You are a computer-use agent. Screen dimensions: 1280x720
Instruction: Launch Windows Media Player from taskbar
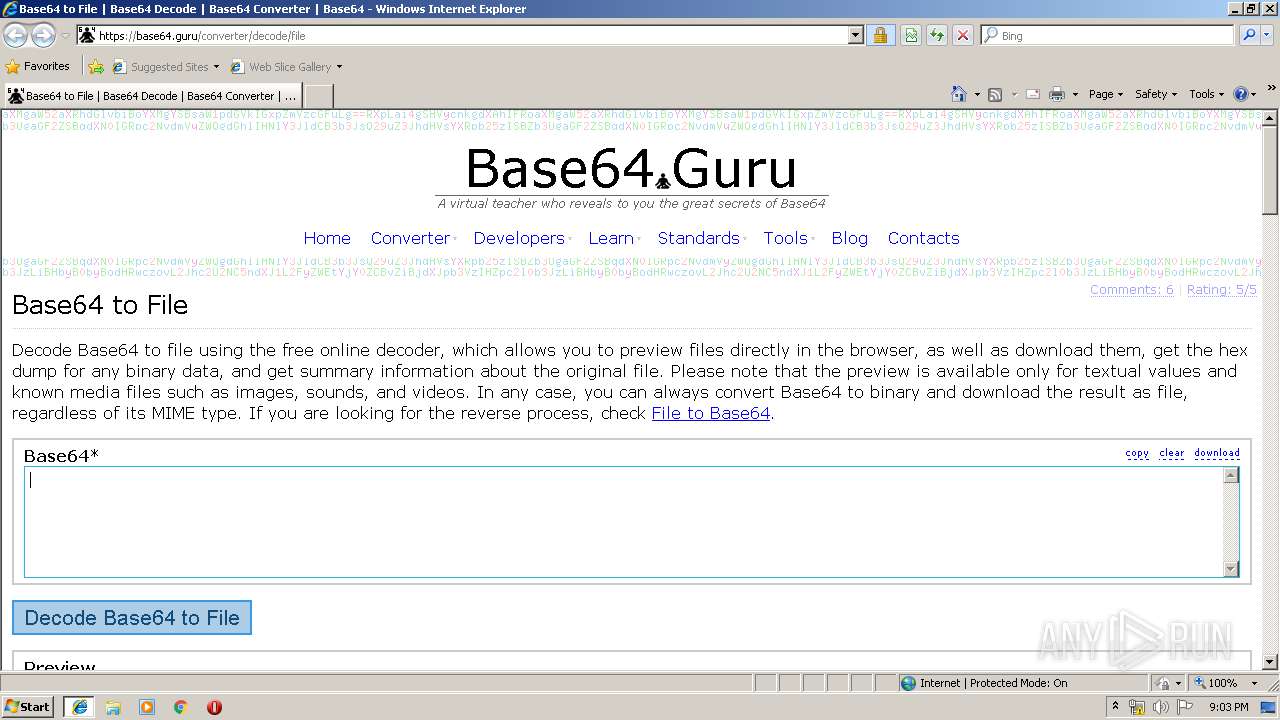pos(147,707)
